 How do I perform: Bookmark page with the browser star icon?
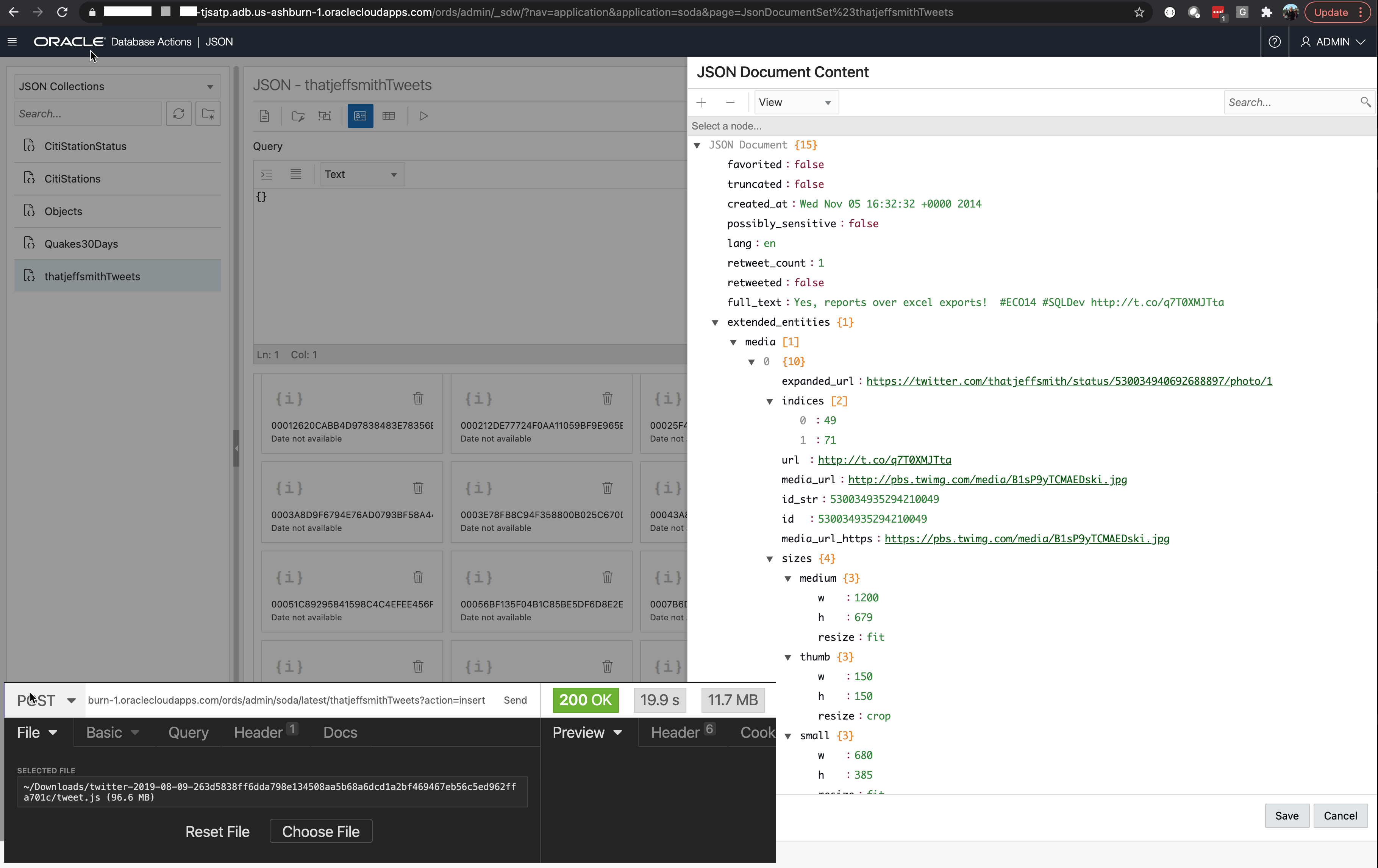[1139, 12]
